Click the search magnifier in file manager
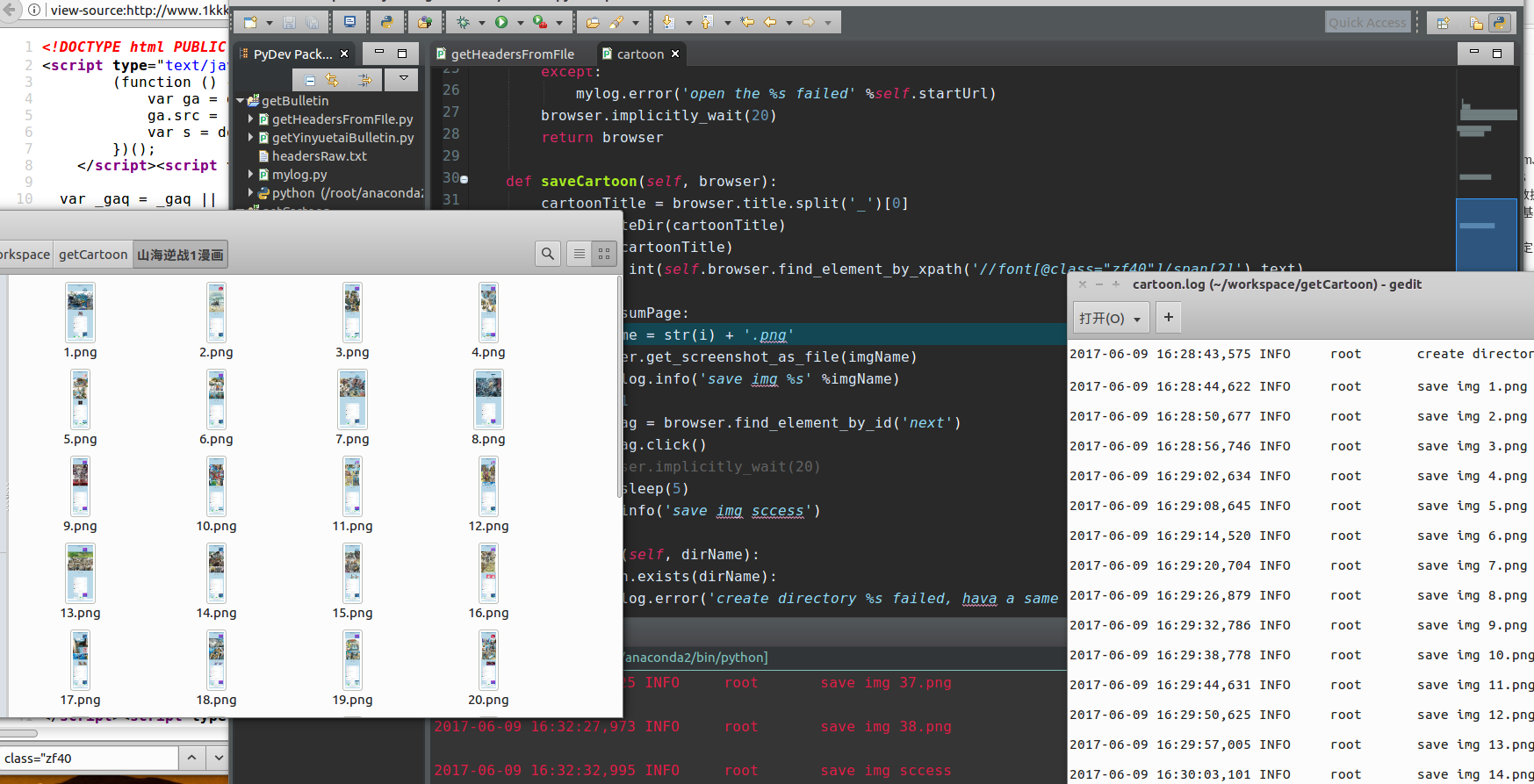This screenshot has height=784, width=1534. point(548,254)
